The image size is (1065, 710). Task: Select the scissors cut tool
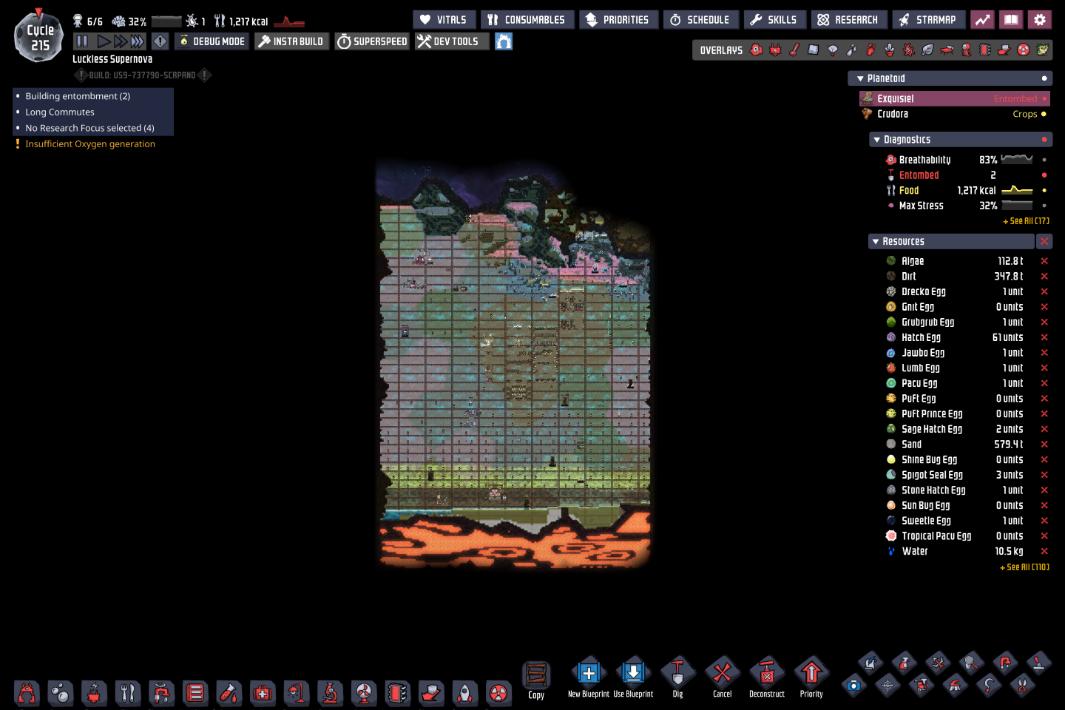(1022, 686)
